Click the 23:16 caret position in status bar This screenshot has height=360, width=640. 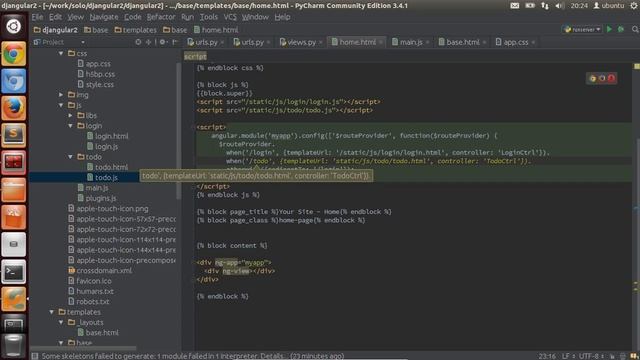point(547,356)
